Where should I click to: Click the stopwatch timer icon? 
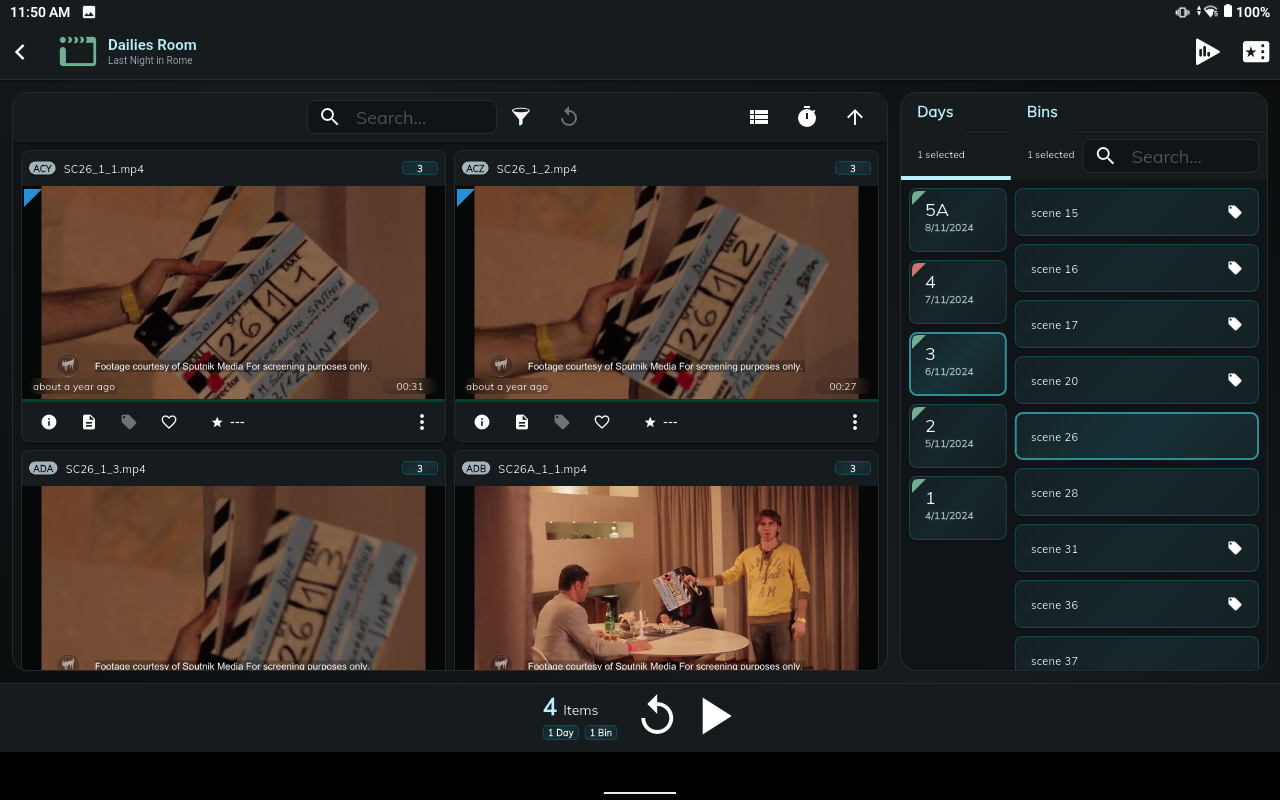click(807, 117)
